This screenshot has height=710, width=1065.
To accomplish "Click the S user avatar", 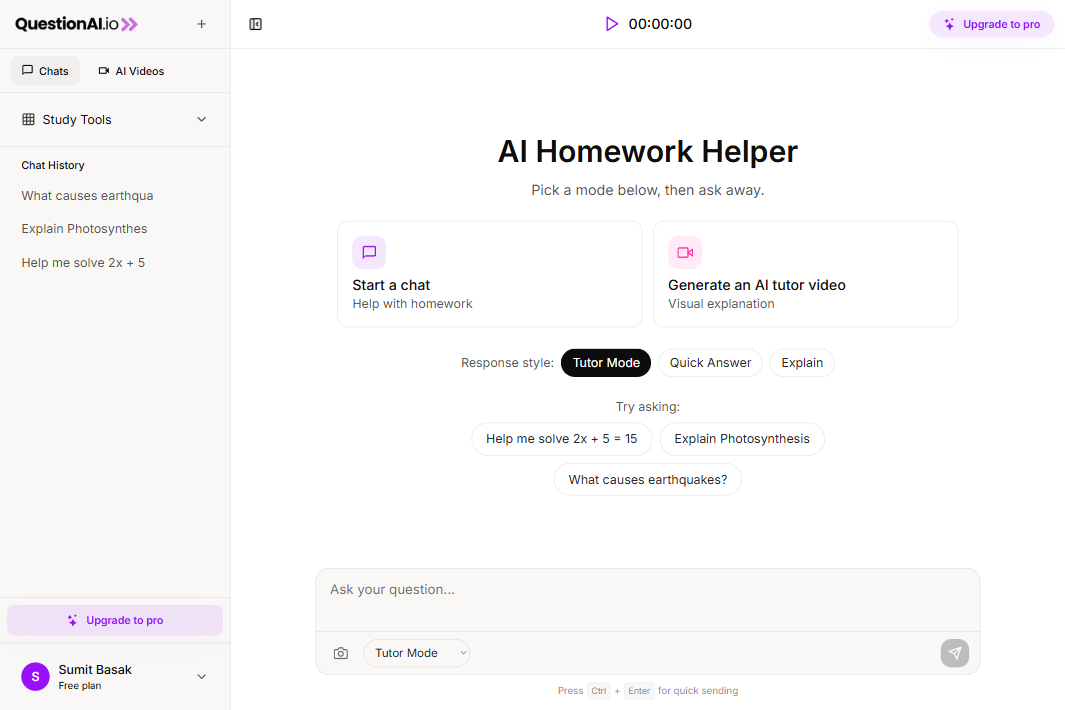I will 35,677.
